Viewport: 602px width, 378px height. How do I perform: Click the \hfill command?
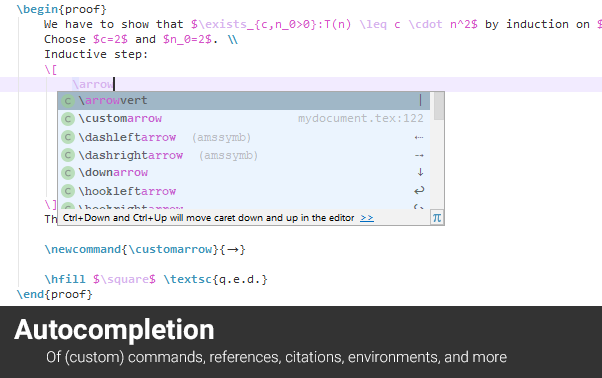65,279
